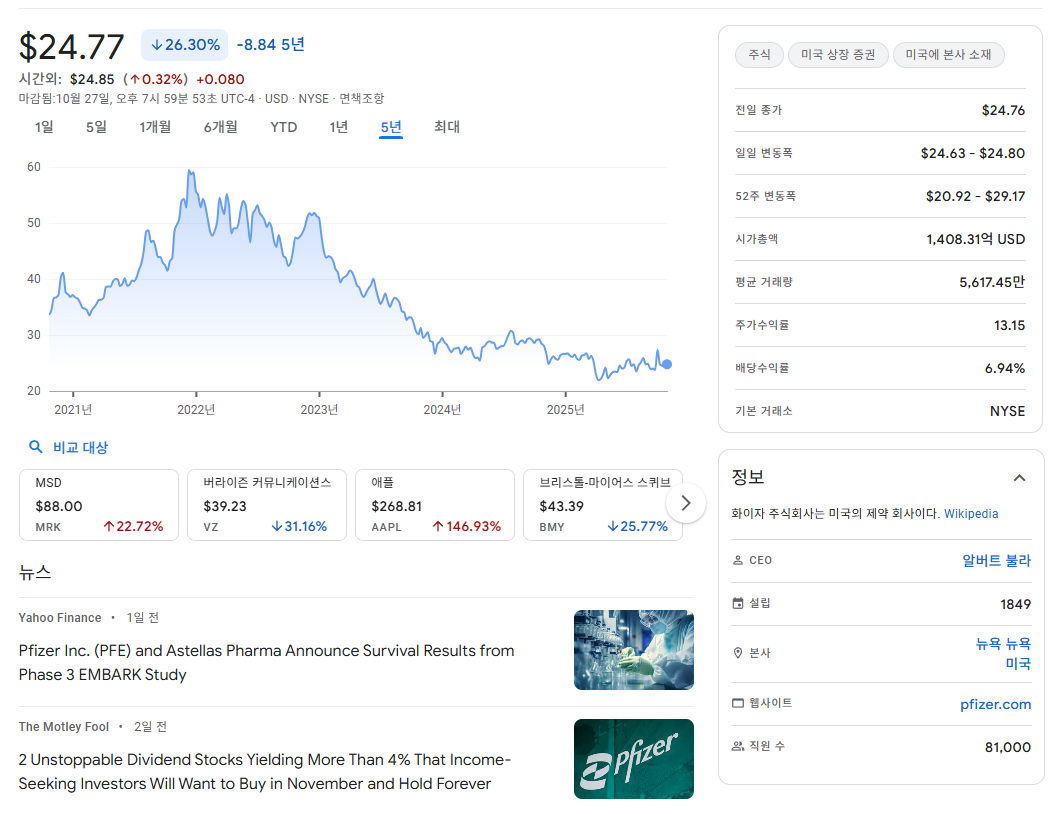Click the 직원 수 value 81,000
Screen dimensions: 1055x814
click(1008, 747)
